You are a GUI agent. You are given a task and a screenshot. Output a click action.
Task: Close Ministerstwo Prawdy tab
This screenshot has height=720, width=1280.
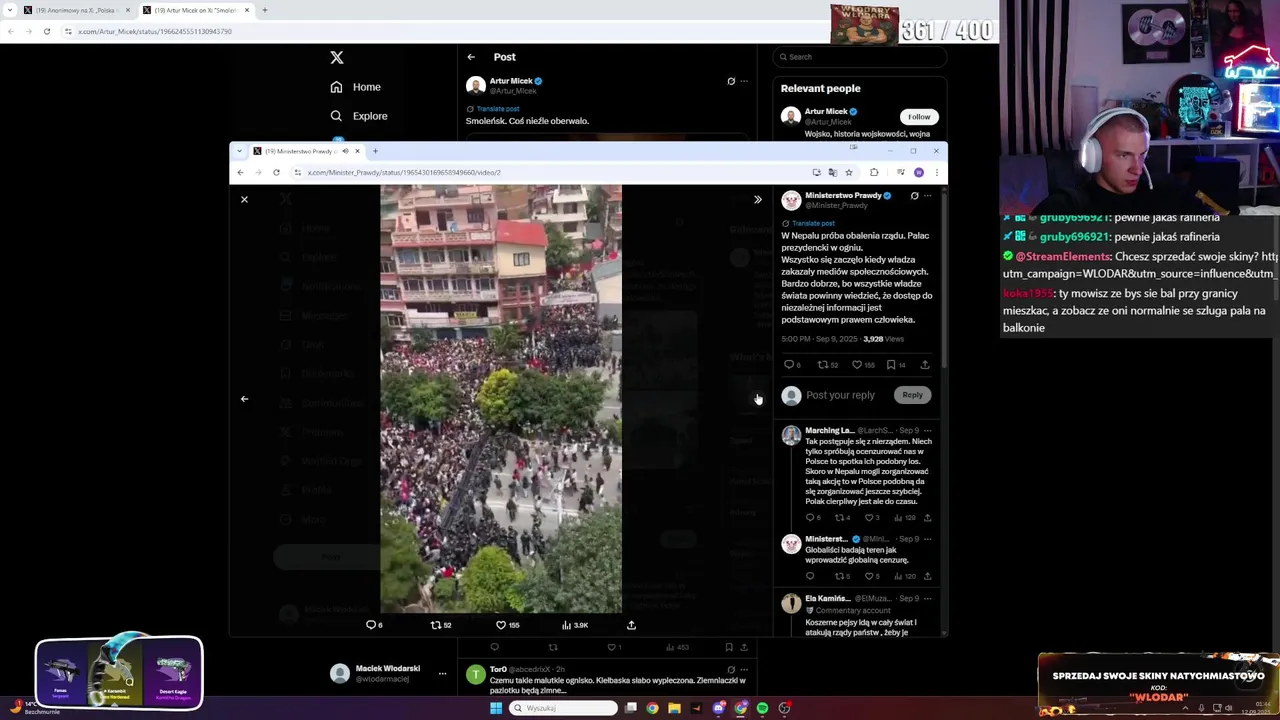point(357,151)
